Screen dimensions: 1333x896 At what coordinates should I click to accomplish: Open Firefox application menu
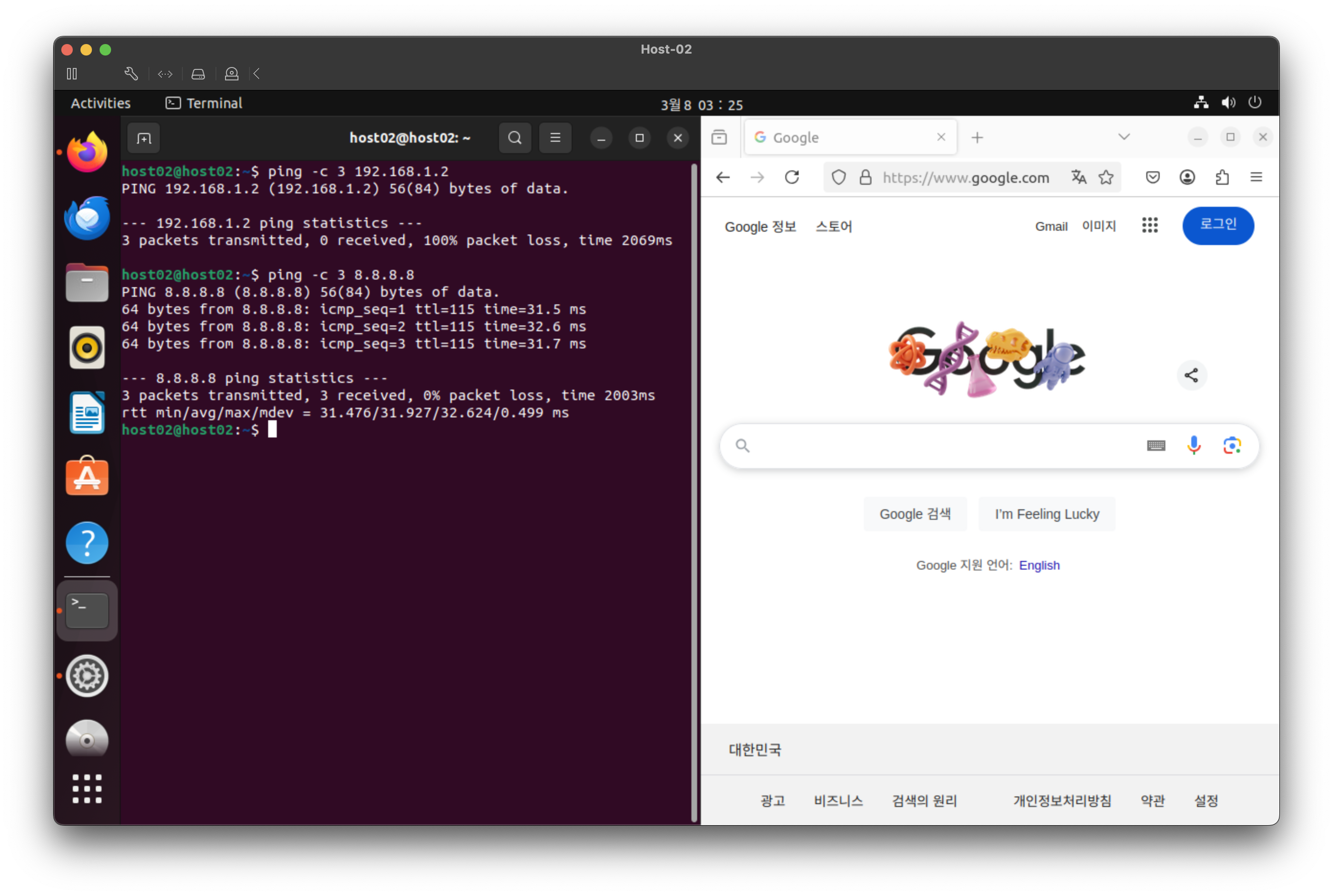point(1256,178)
